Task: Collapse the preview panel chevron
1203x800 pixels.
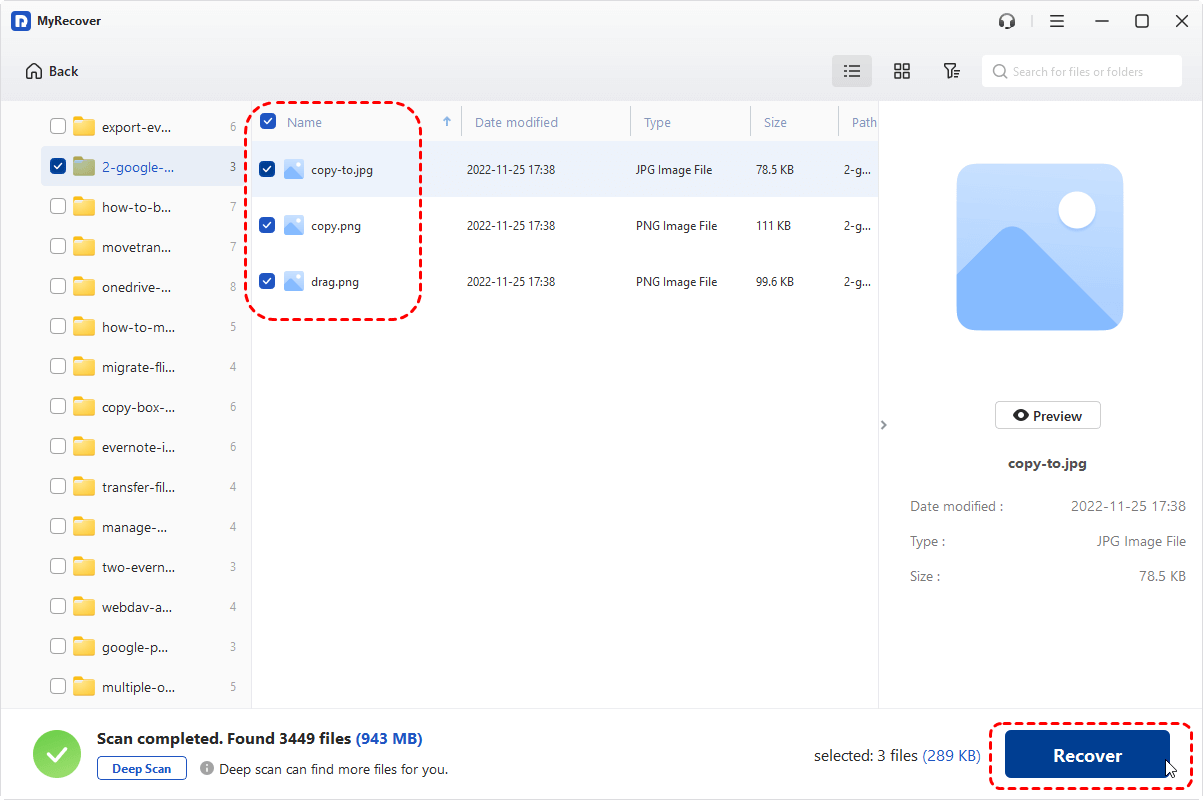Action: pyautogui.click(x=884, y=424)
